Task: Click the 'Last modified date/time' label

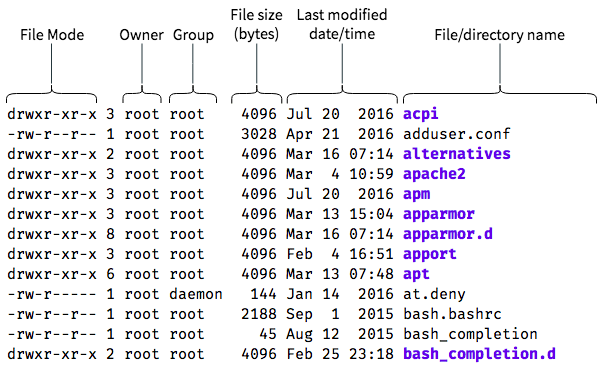Action: click(x=342, y=24)
